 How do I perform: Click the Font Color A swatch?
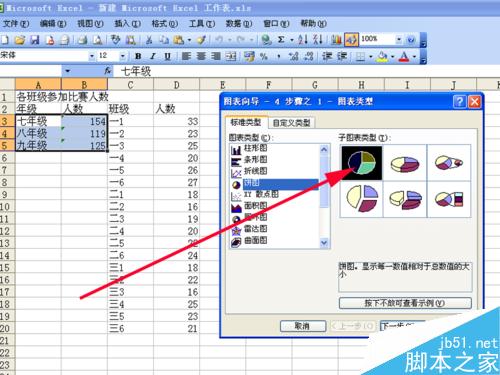pos(404,56)
